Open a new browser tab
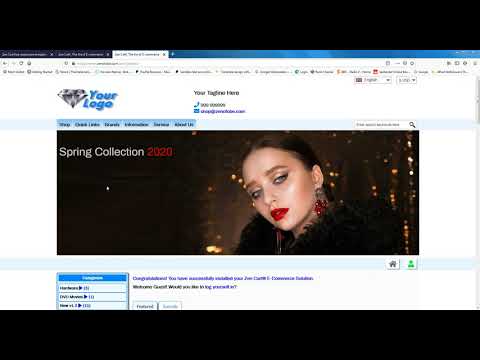 pos(173,54)
